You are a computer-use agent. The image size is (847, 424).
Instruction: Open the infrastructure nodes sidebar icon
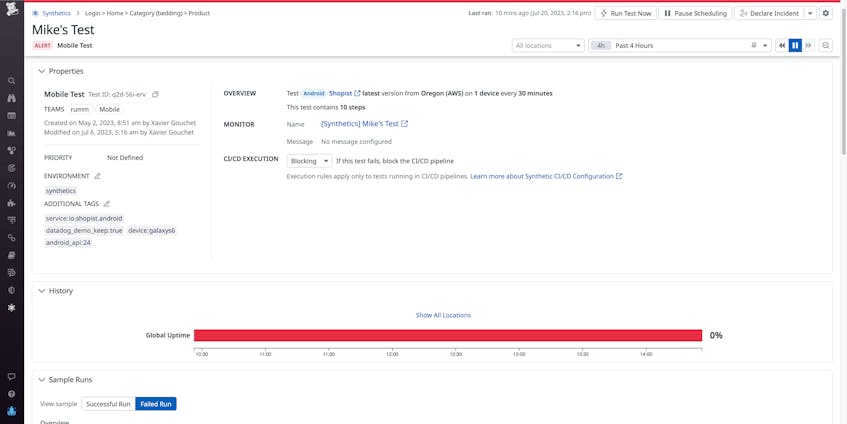11,150
